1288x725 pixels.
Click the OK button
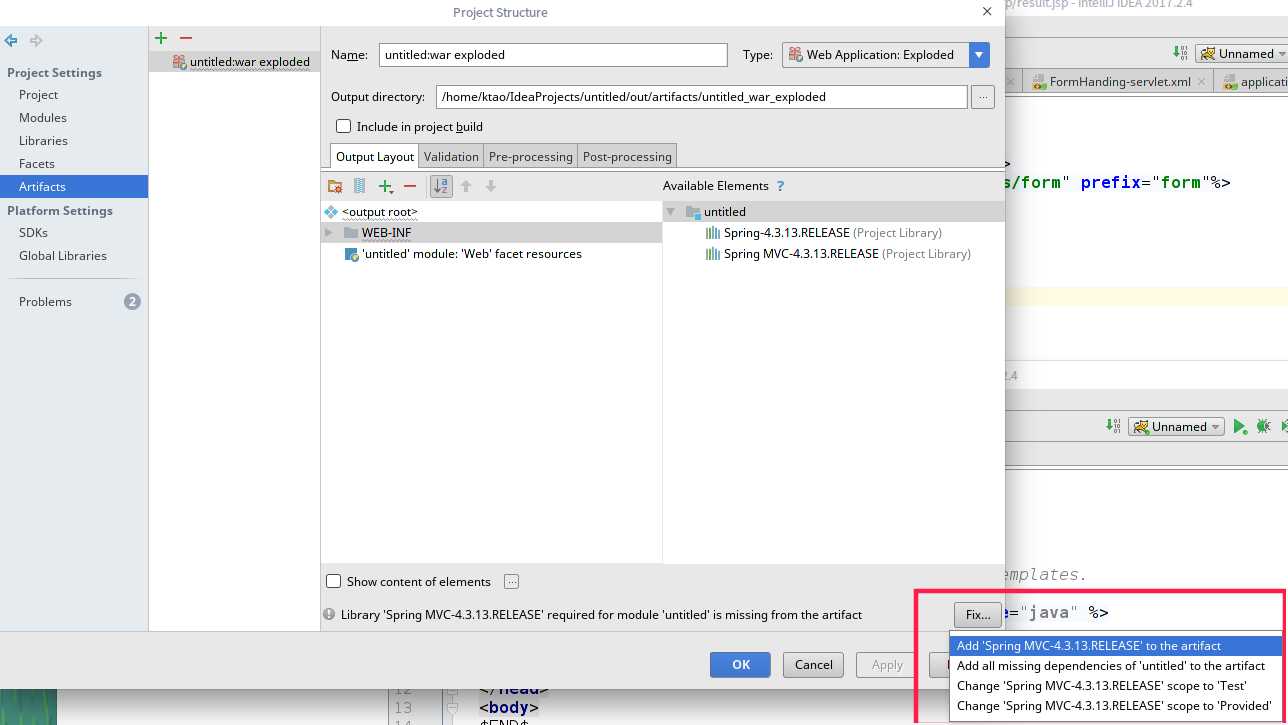[x=740, y=664]
